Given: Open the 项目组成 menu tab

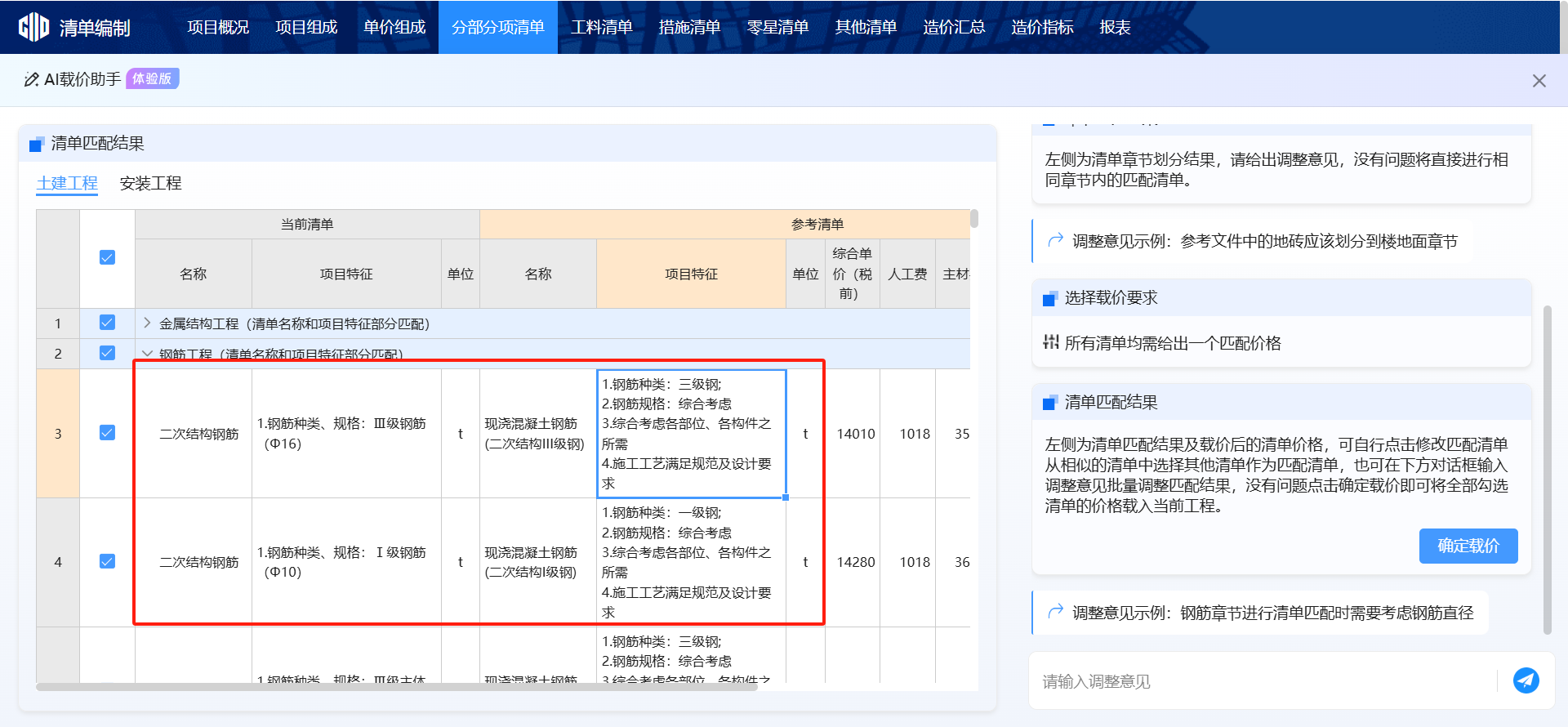Looking at the screenshot, I should 306,27.
